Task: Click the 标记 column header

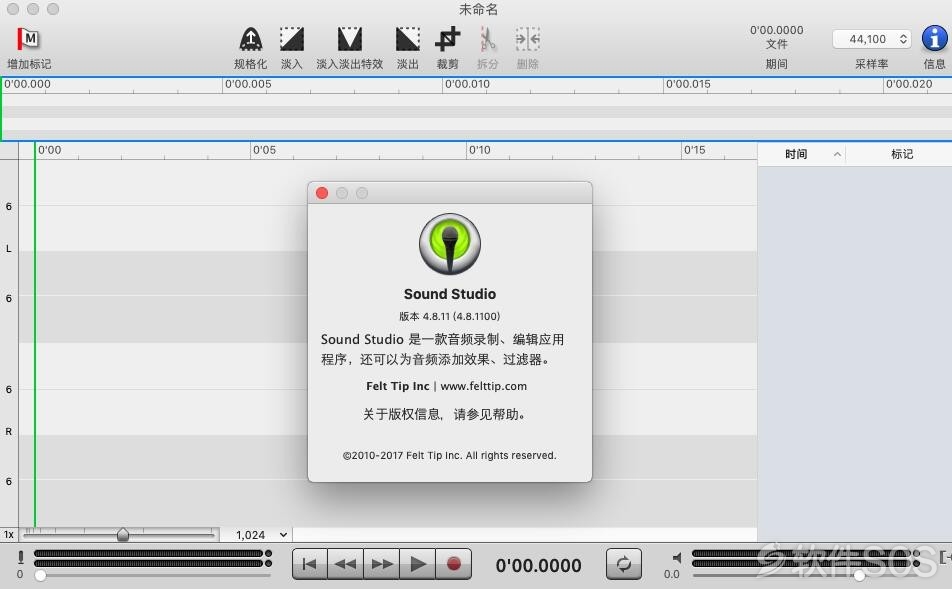Action: click(x=902, y=154)
